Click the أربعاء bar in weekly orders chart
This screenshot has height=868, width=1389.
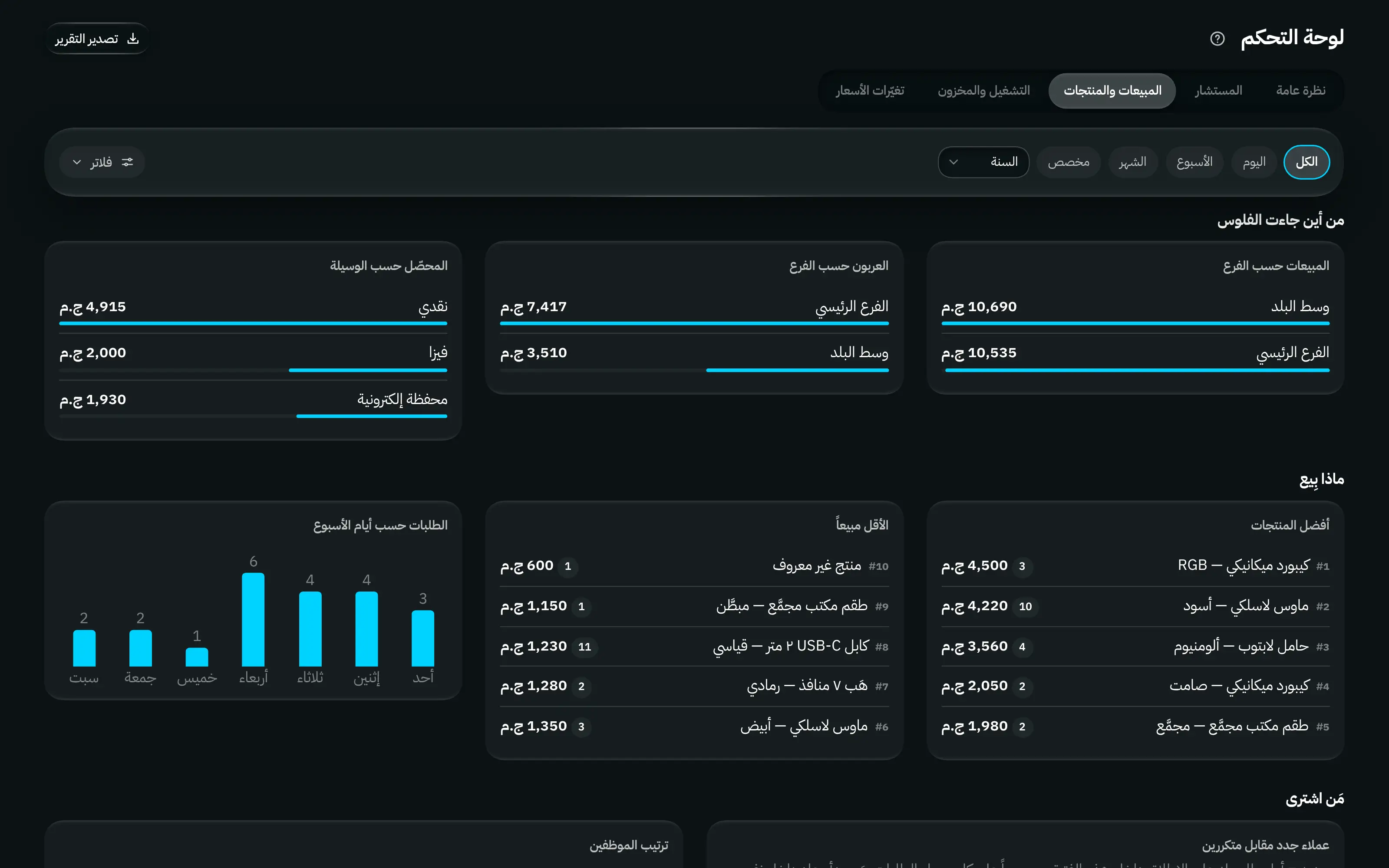253,619
